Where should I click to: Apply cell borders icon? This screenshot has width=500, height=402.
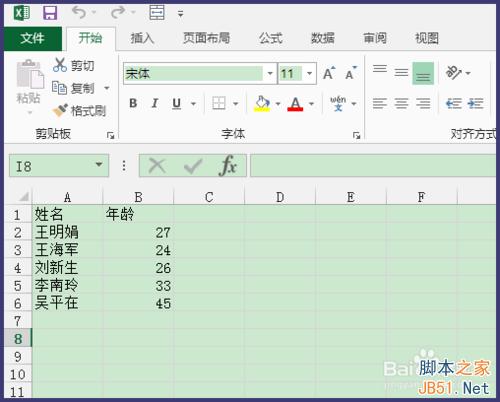pos(219,104)
